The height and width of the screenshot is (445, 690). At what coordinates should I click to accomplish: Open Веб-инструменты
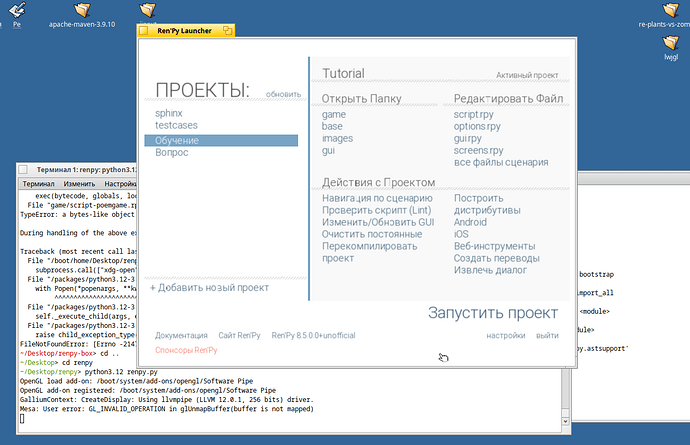coord(494,246)
